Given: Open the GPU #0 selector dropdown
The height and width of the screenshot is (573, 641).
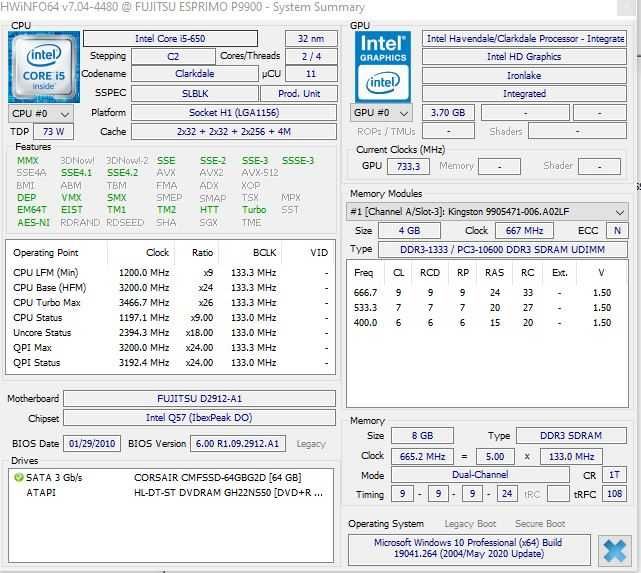Looking at the screenshot, I should 382,113.
